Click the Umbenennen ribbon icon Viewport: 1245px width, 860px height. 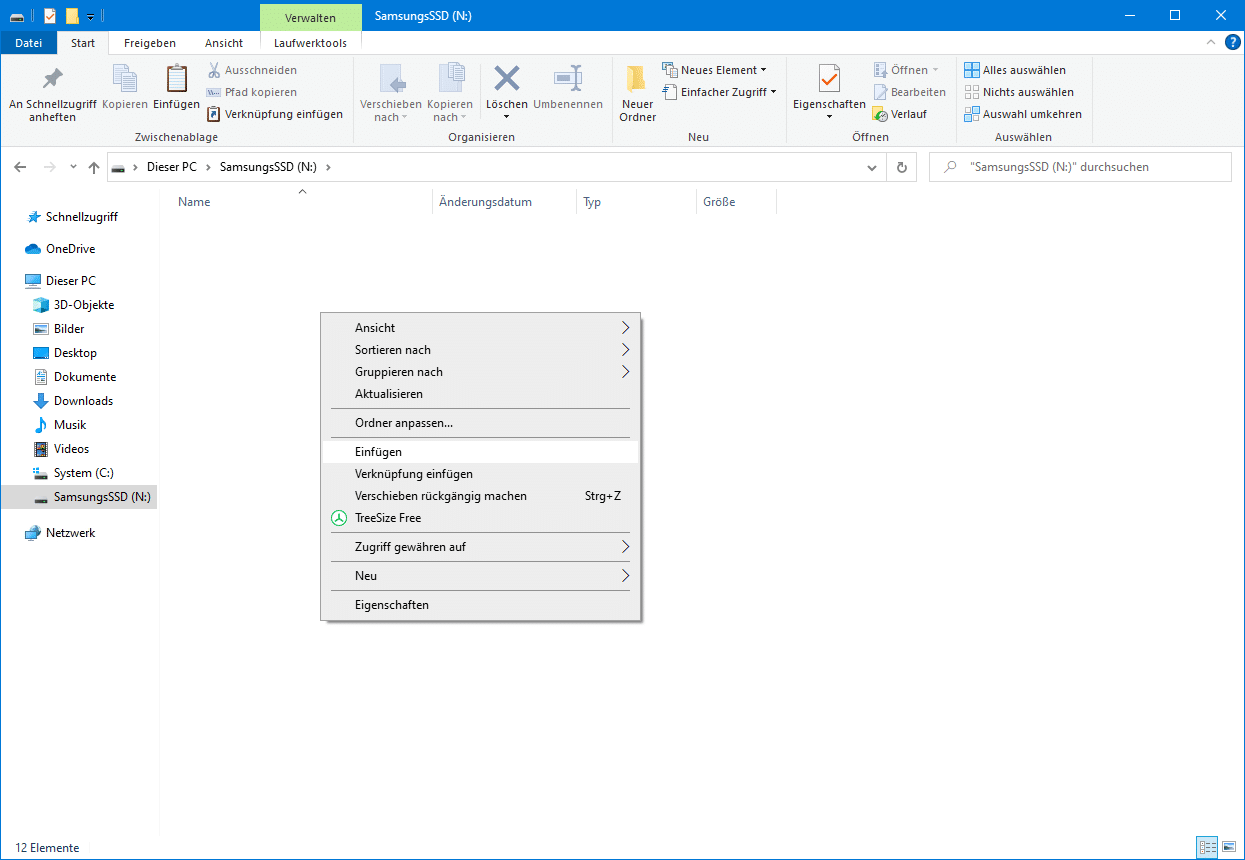[x=568, y=87]
